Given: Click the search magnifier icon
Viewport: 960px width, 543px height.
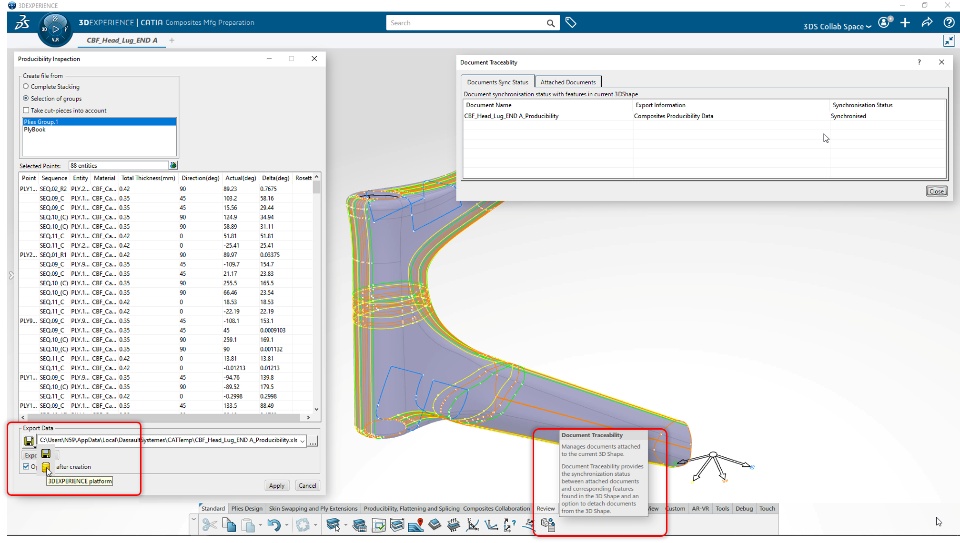Looking at the screenshot, I should click(550, 23).
